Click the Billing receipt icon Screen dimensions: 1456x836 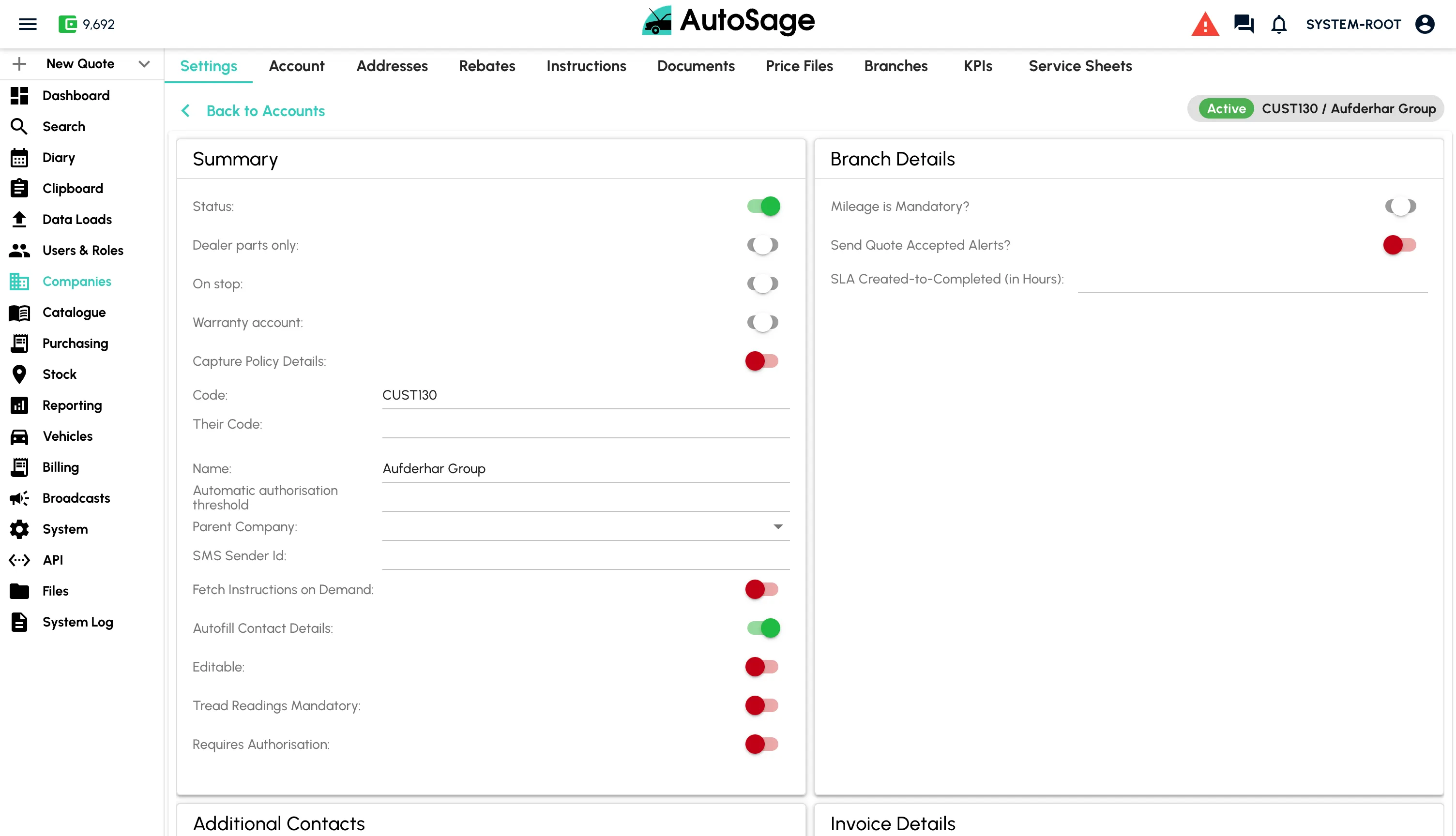click(19, 467)
